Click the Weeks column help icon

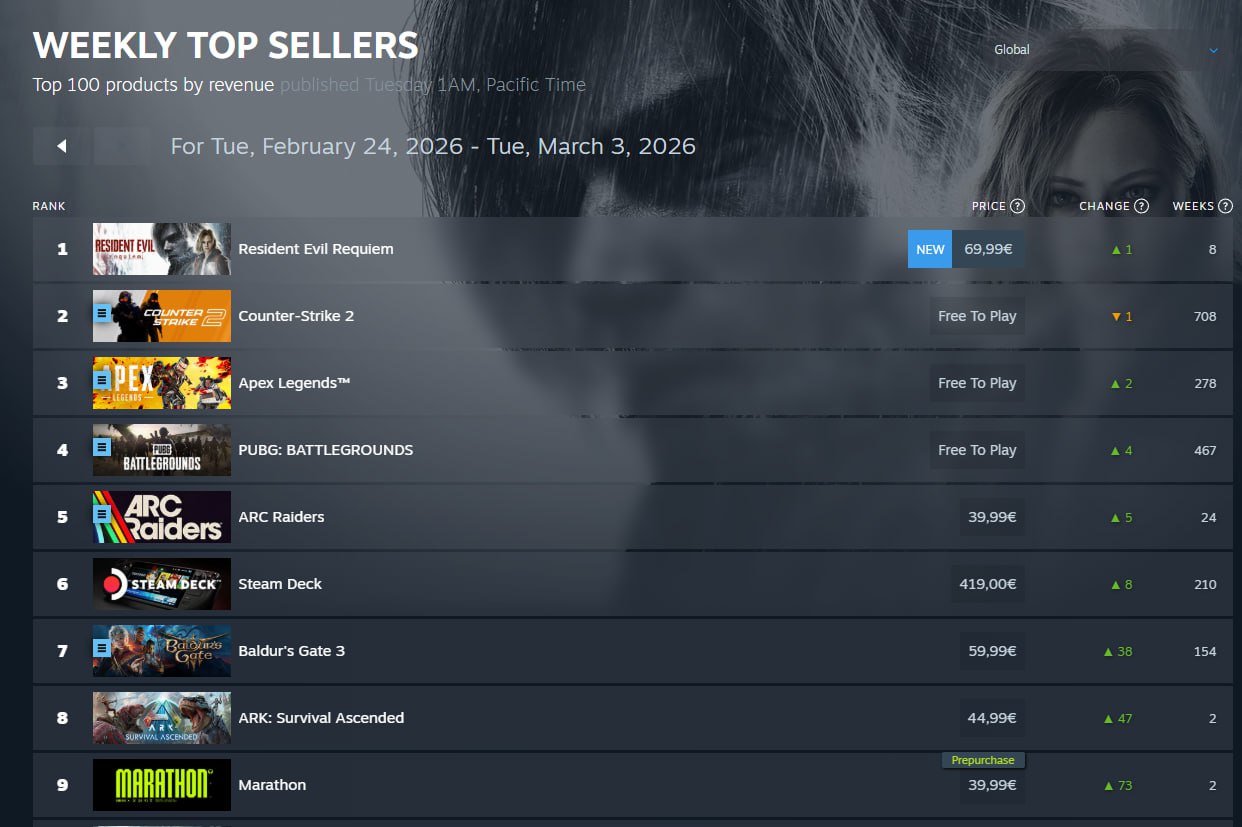[x=1225, y=206]
